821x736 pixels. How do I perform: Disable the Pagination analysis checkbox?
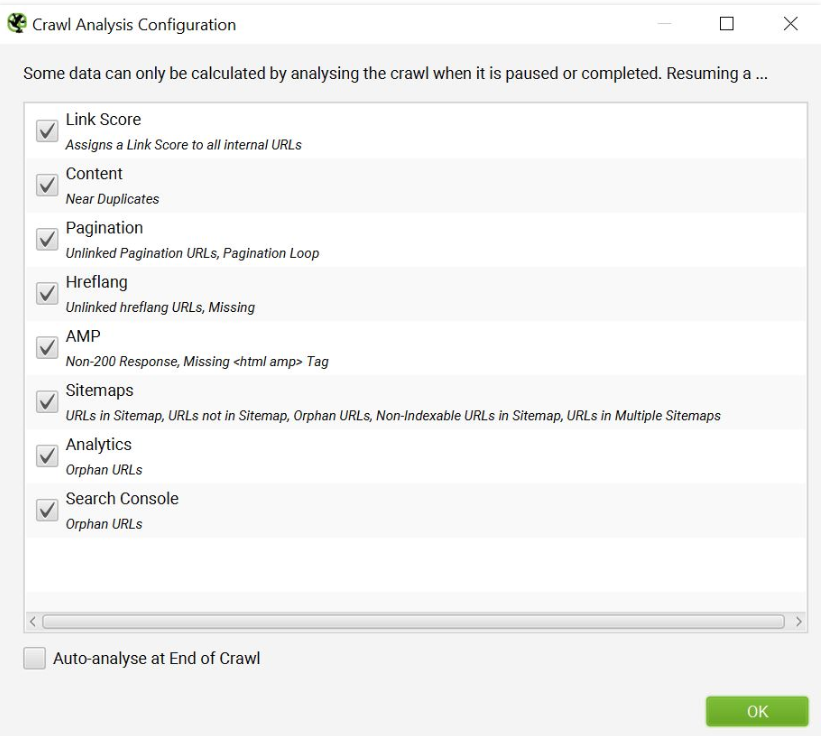[x=46, y=239]
